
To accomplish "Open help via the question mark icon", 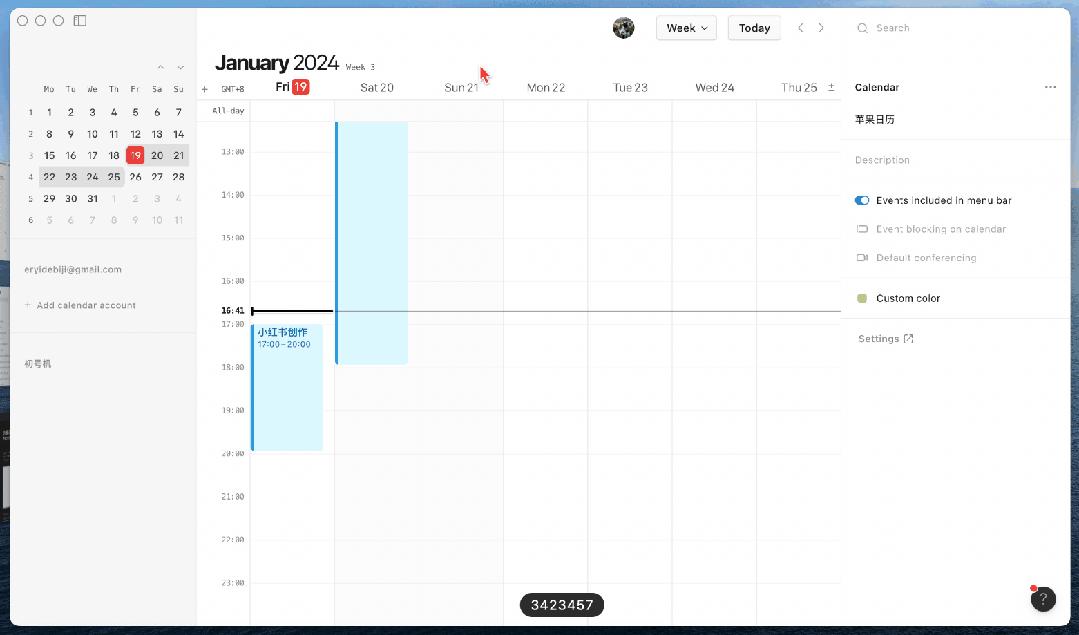I will [1043, 599].
